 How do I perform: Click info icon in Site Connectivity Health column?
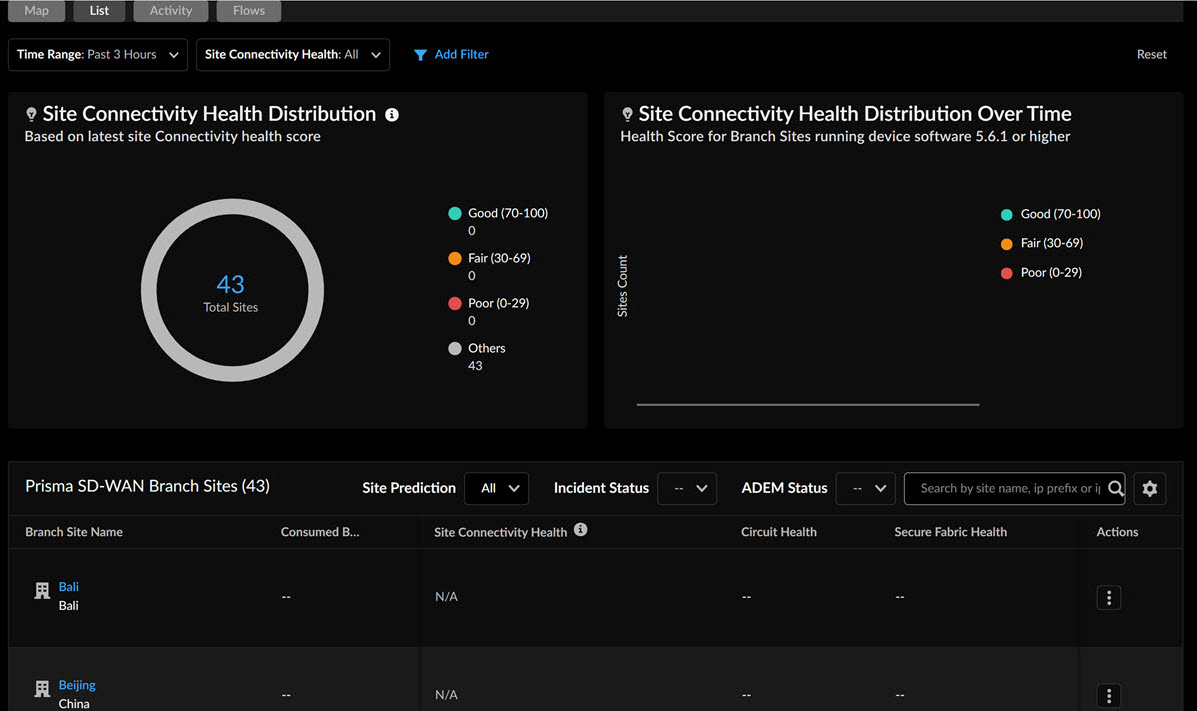tap(581, 530)
